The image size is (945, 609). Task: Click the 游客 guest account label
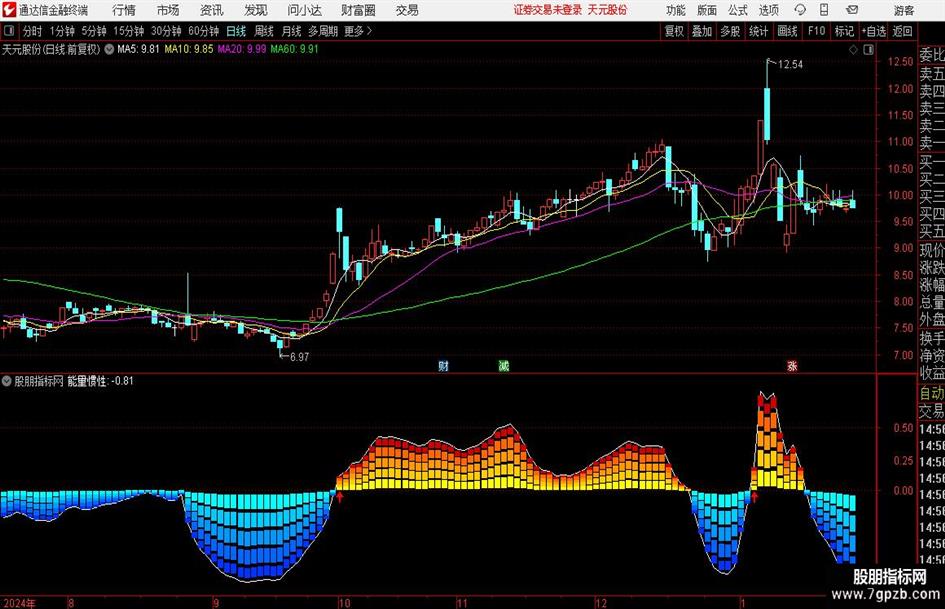[x=903, y=10]
